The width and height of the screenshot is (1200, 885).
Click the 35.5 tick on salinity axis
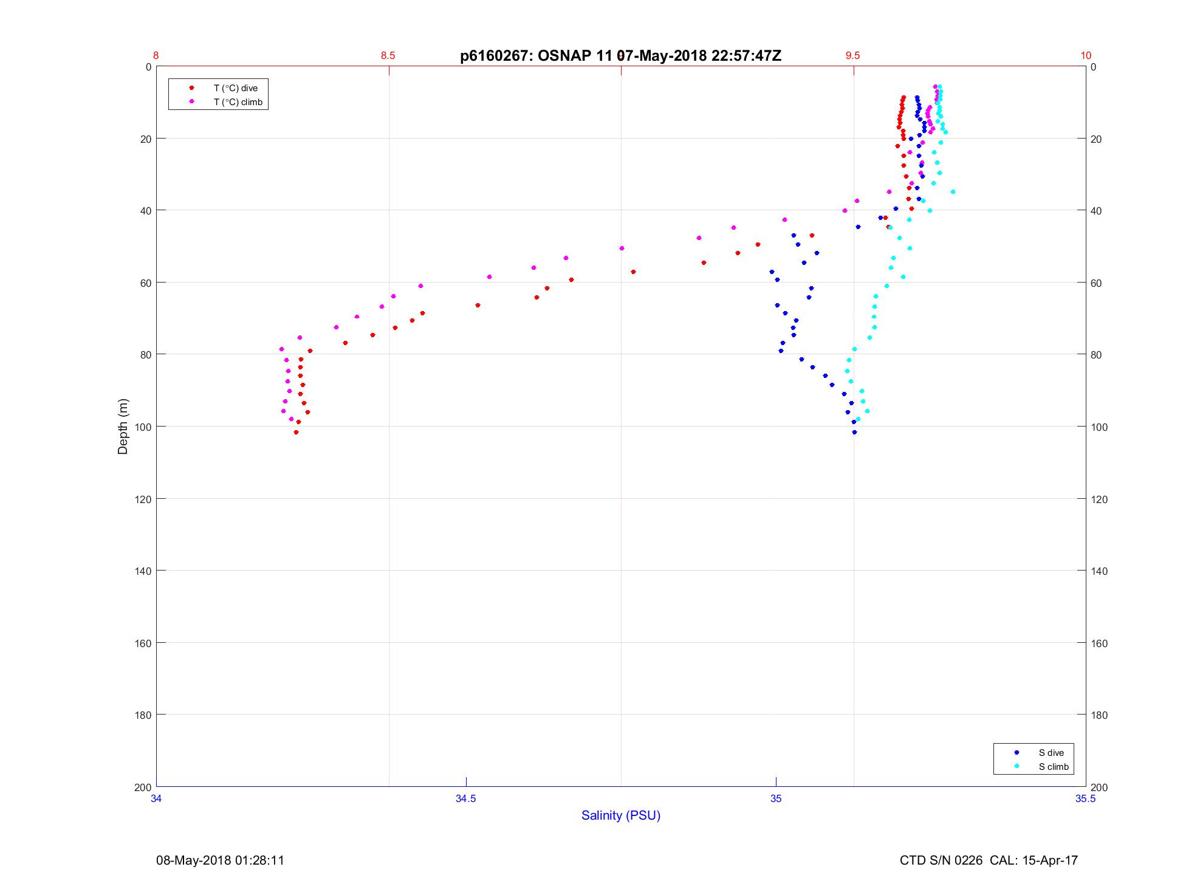1085,798
